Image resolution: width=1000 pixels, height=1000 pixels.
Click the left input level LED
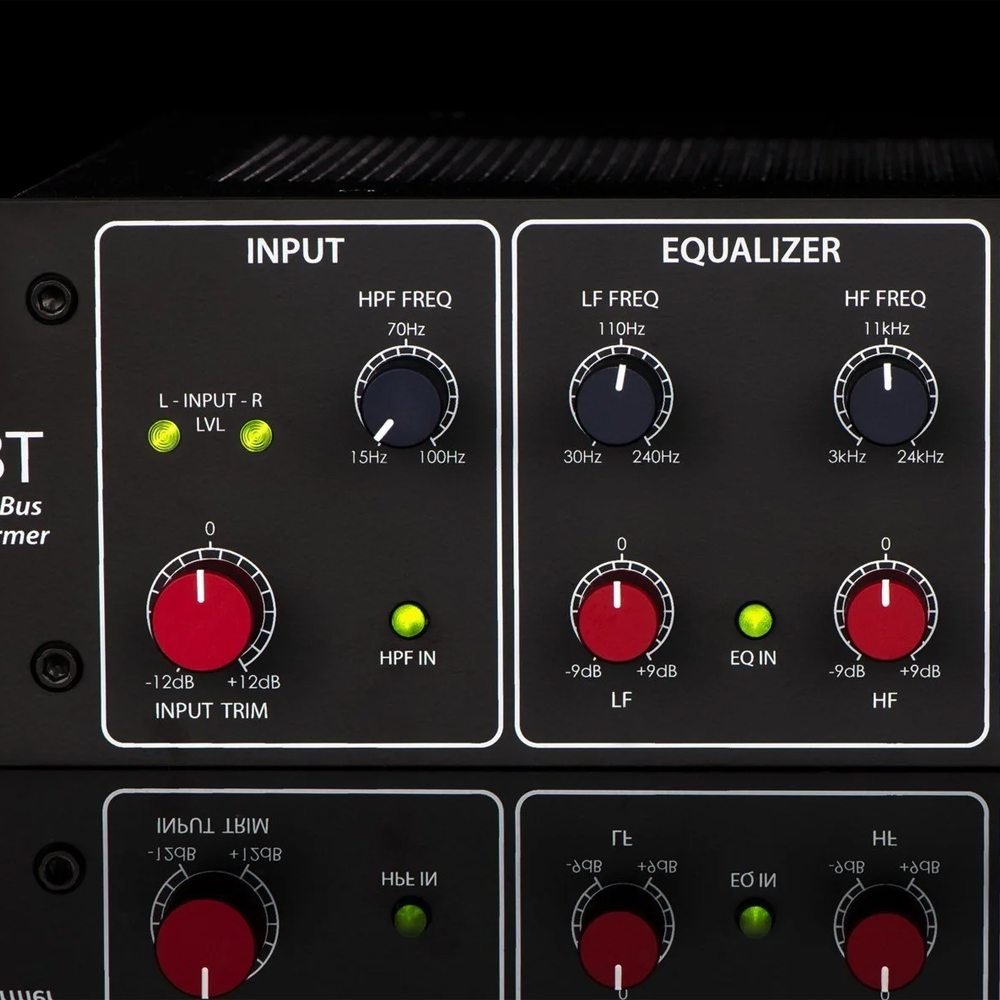pyautogui.click(x=163, y=436)
